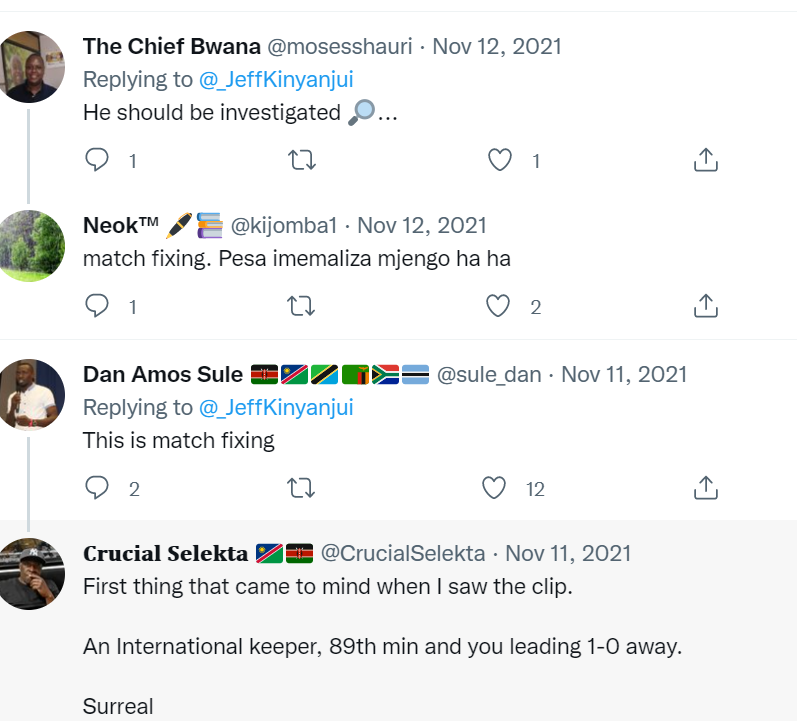This screenshot has width=797, height=721.
Task: Reply to Neok's match fixing tweet
Action: pos(97,306)
